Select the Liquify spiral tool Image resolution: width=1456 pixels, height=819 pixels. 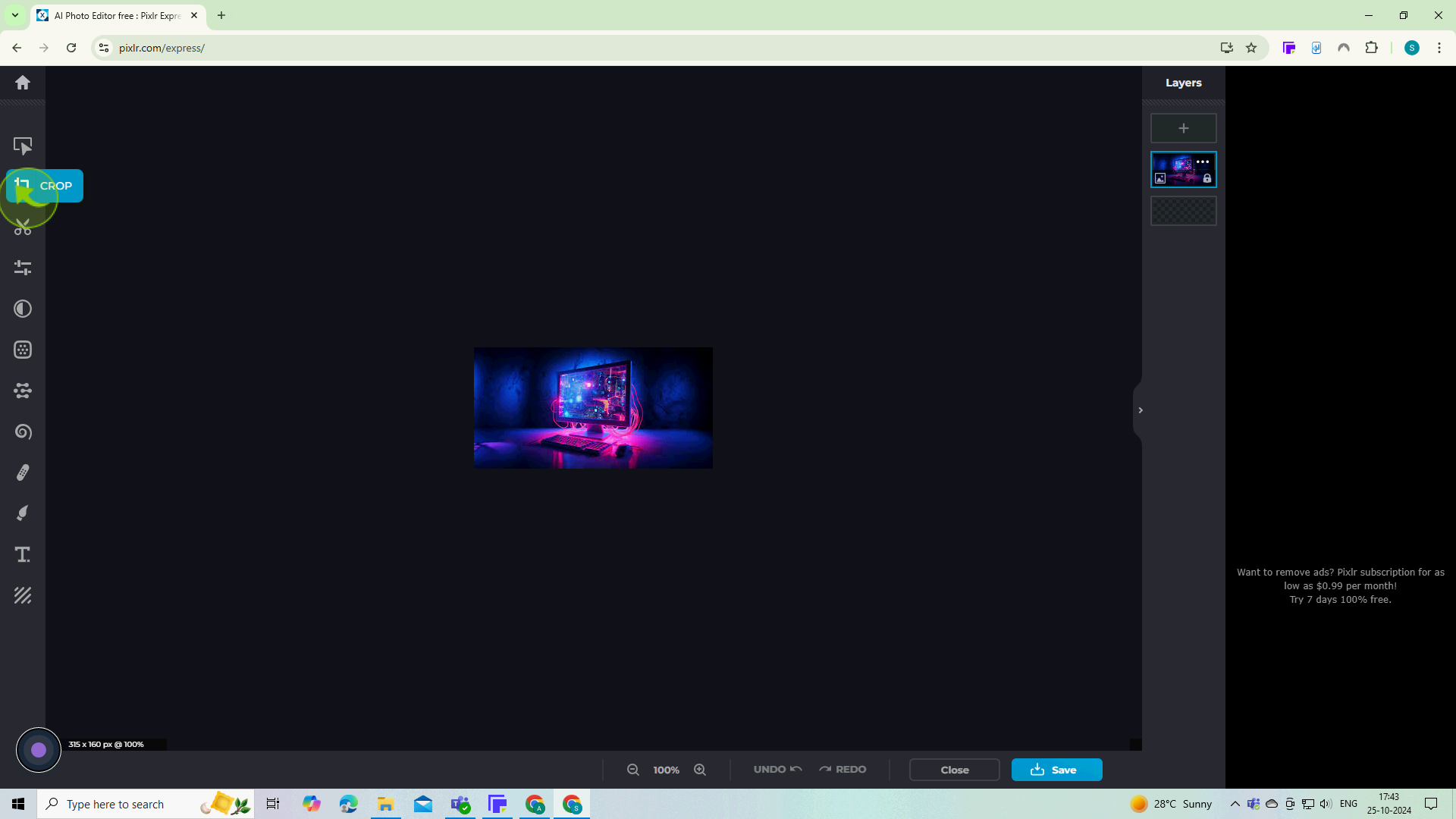pos(23,431)
